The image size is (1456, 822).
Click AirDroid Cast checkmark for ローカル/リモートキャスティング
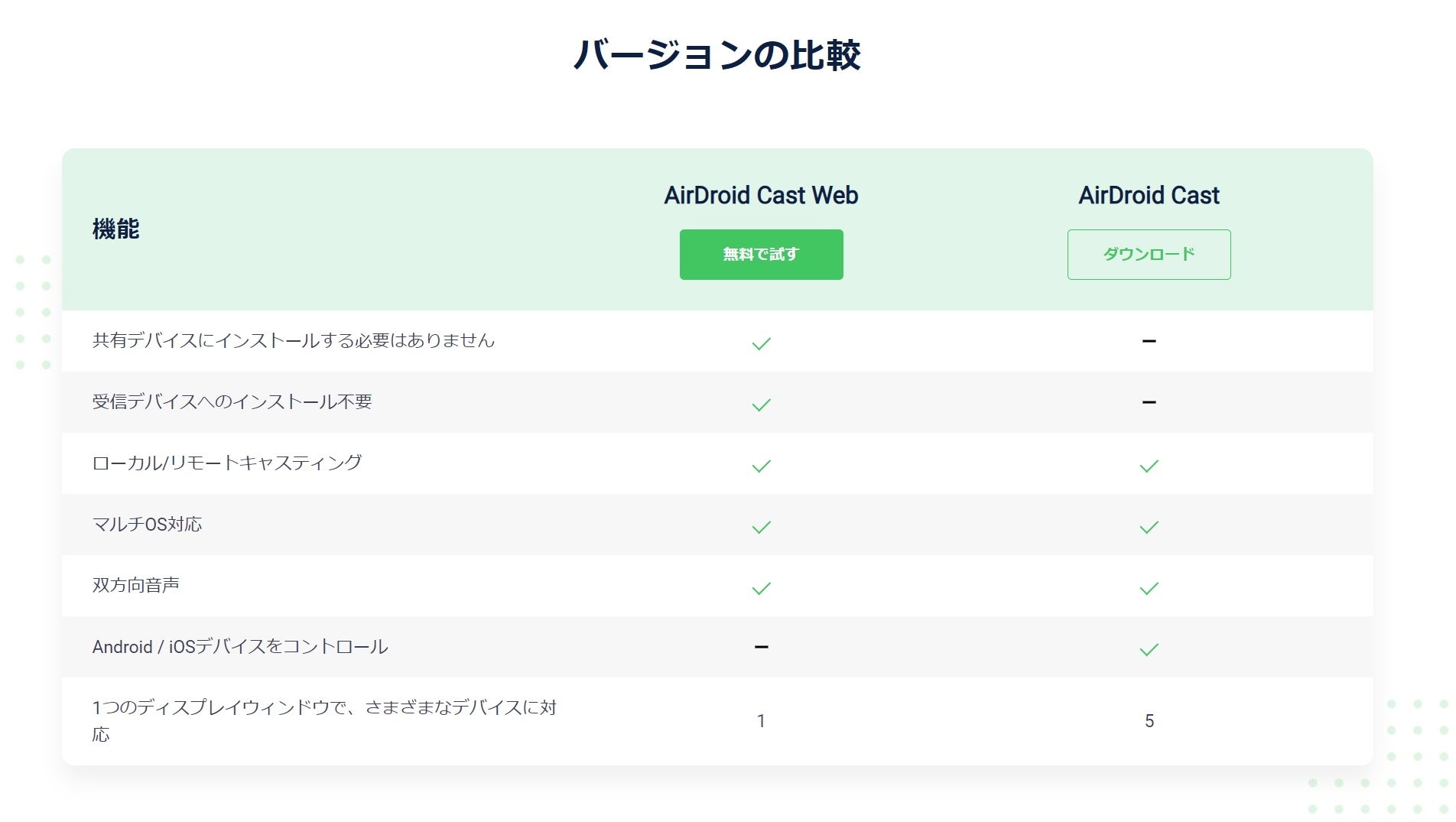click(x=1149, y=466)
